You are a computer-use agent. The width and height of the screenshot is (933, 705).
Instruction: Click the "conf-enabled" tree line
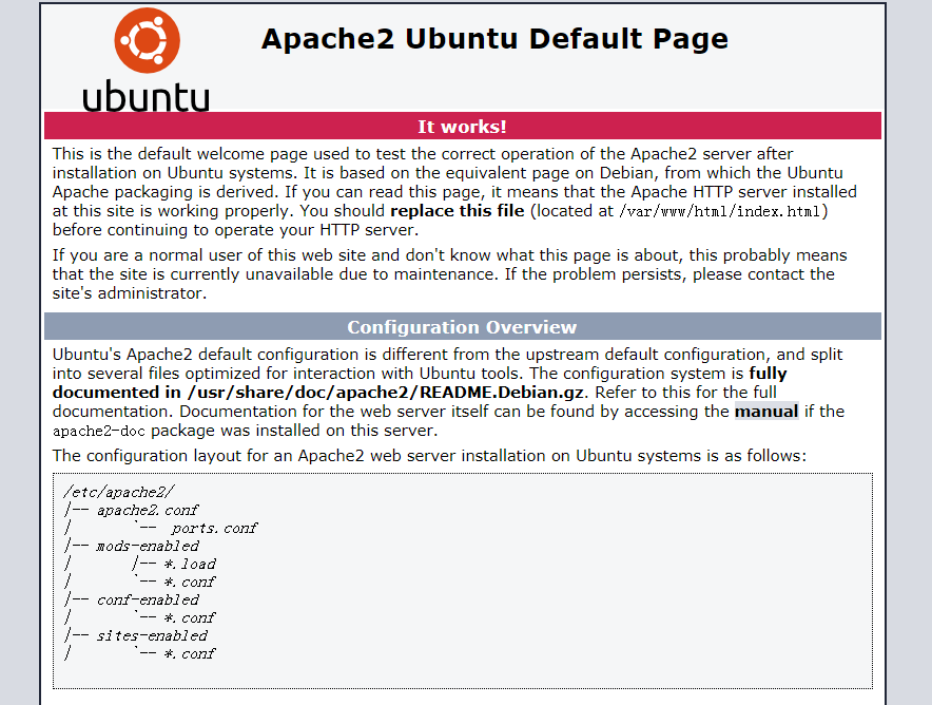[x=148, y=600]
